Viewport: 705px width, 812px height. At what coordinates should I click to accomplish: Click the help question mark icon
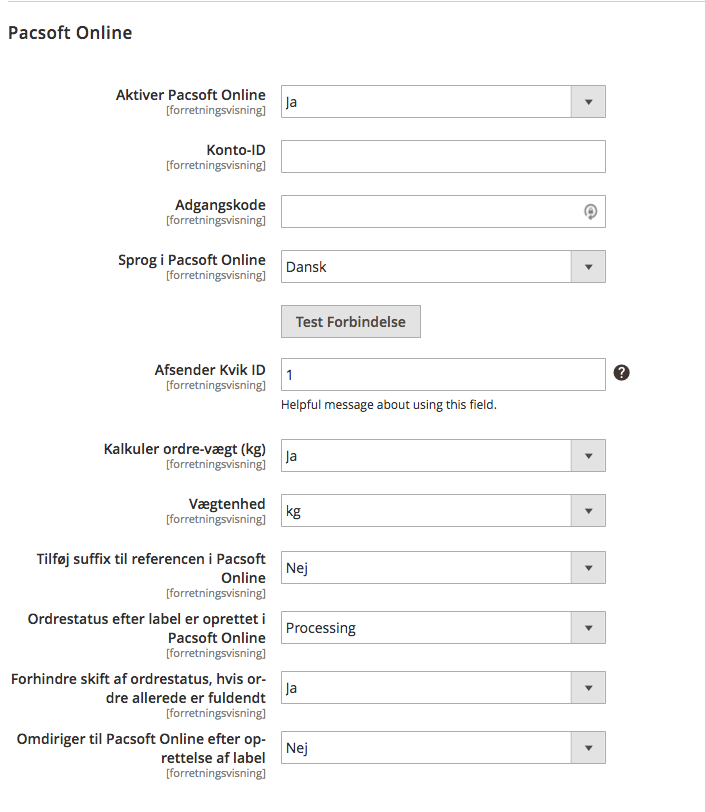tap(621, 373)
